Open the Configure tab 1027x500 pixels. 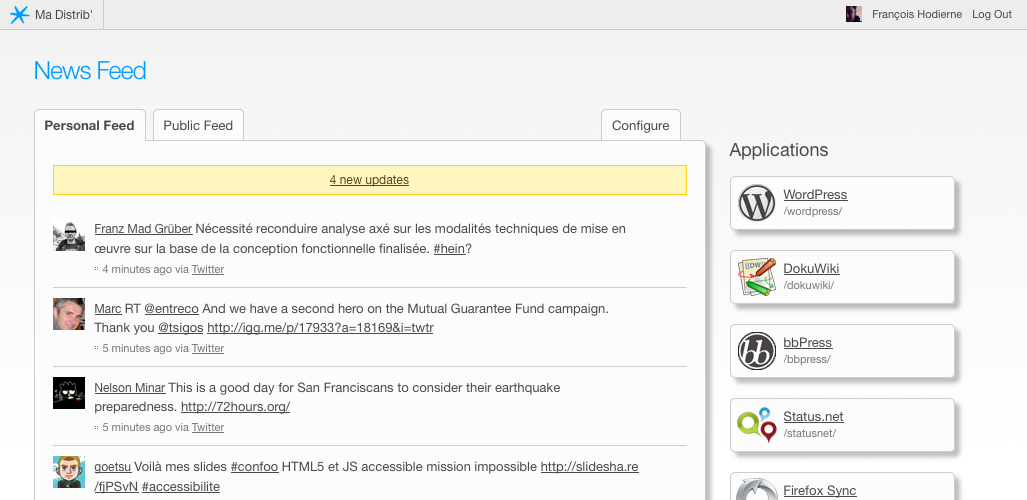(640, 126)
